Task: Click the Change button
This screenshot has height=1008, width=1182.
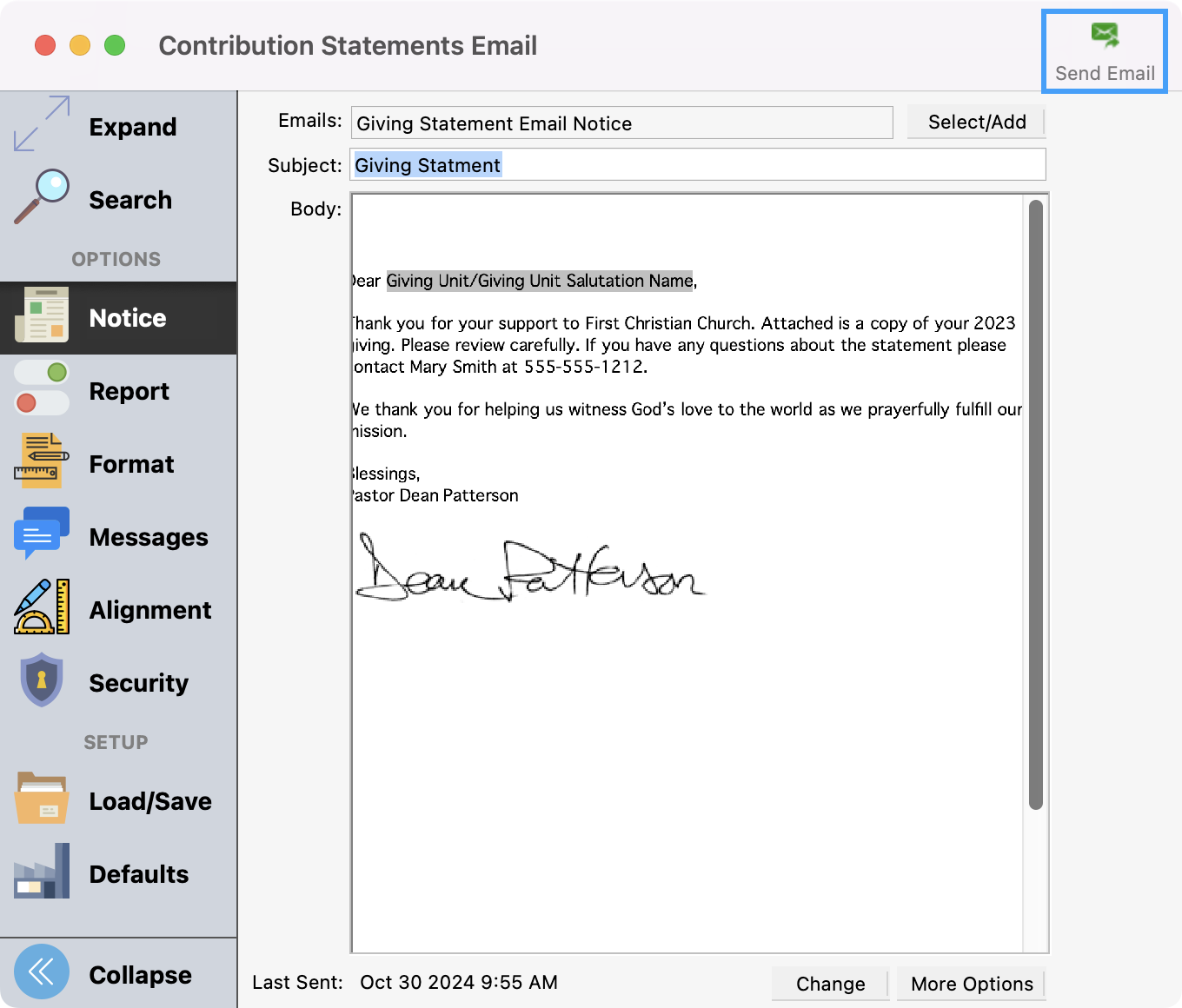Action: coord(830,984)
